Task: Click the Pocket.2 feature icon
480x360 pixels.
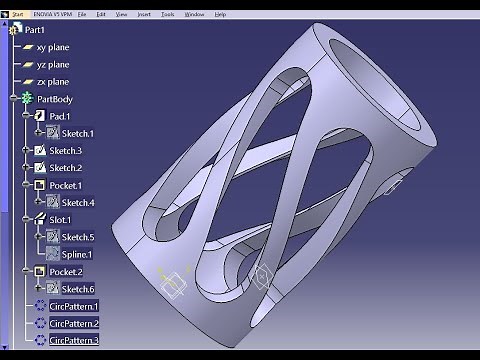Action: coord(40,271)
